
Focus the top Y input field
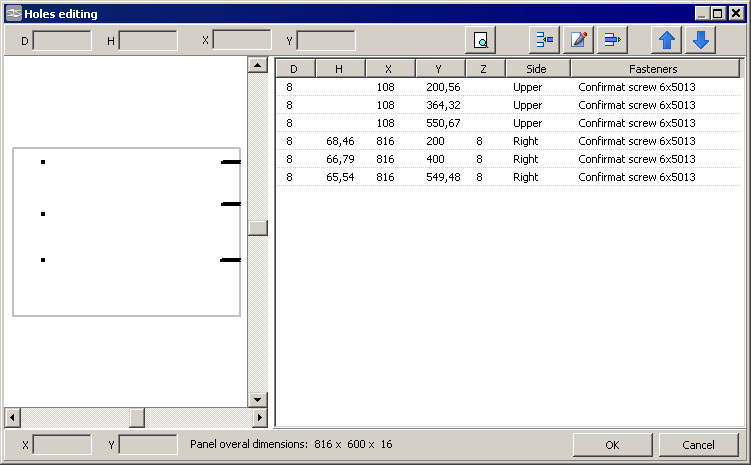click(326, 41)
